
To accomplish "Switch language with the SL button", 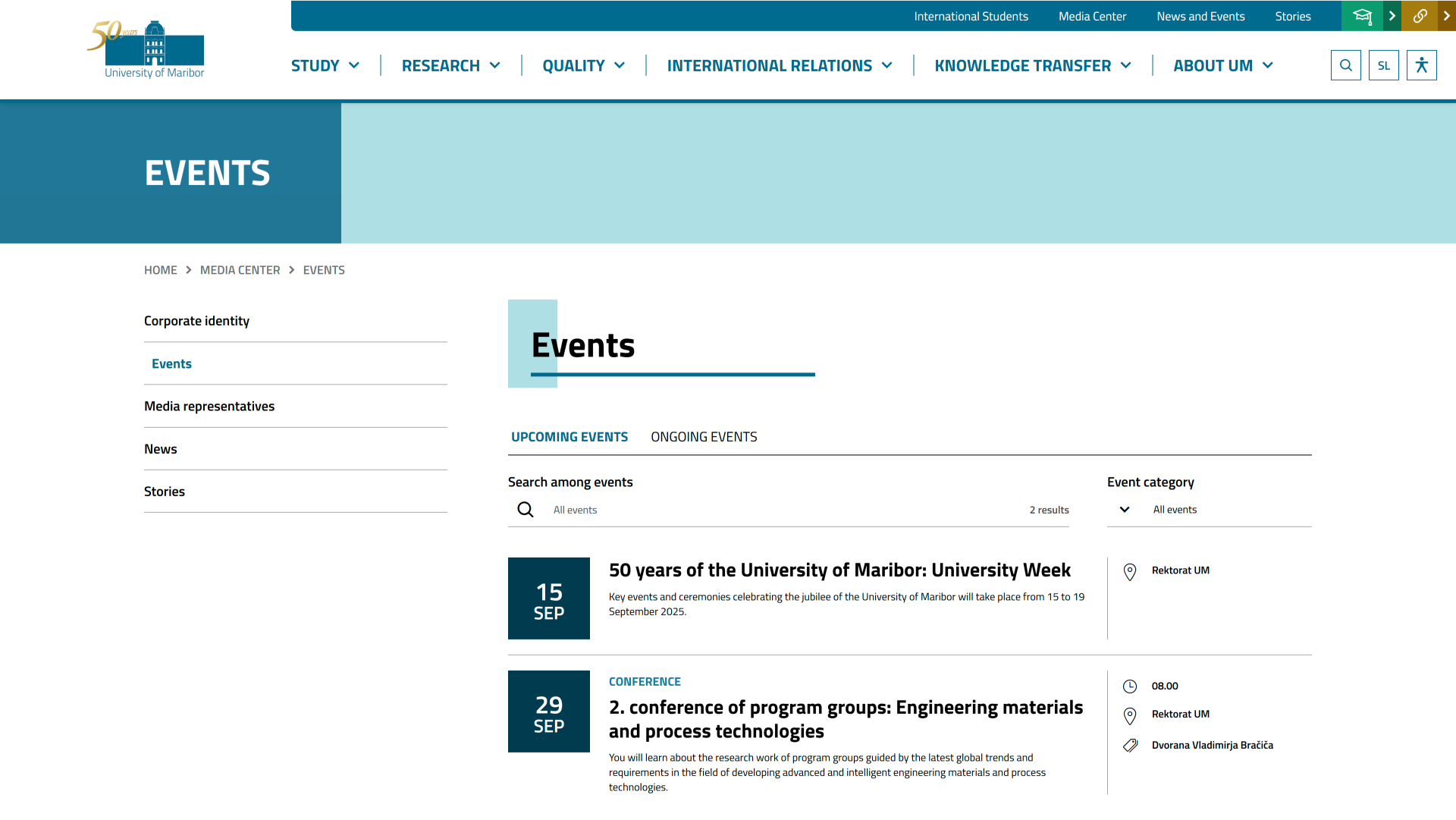I will [x=1383, y=65].
